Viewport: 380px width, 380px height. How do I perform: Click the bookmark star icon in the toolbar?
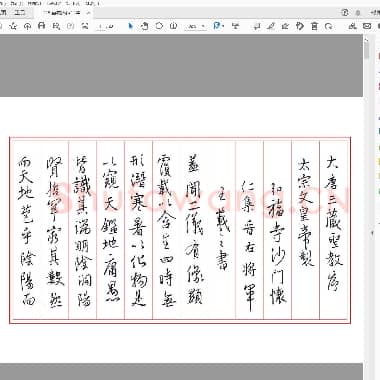[x=13, y=26]
